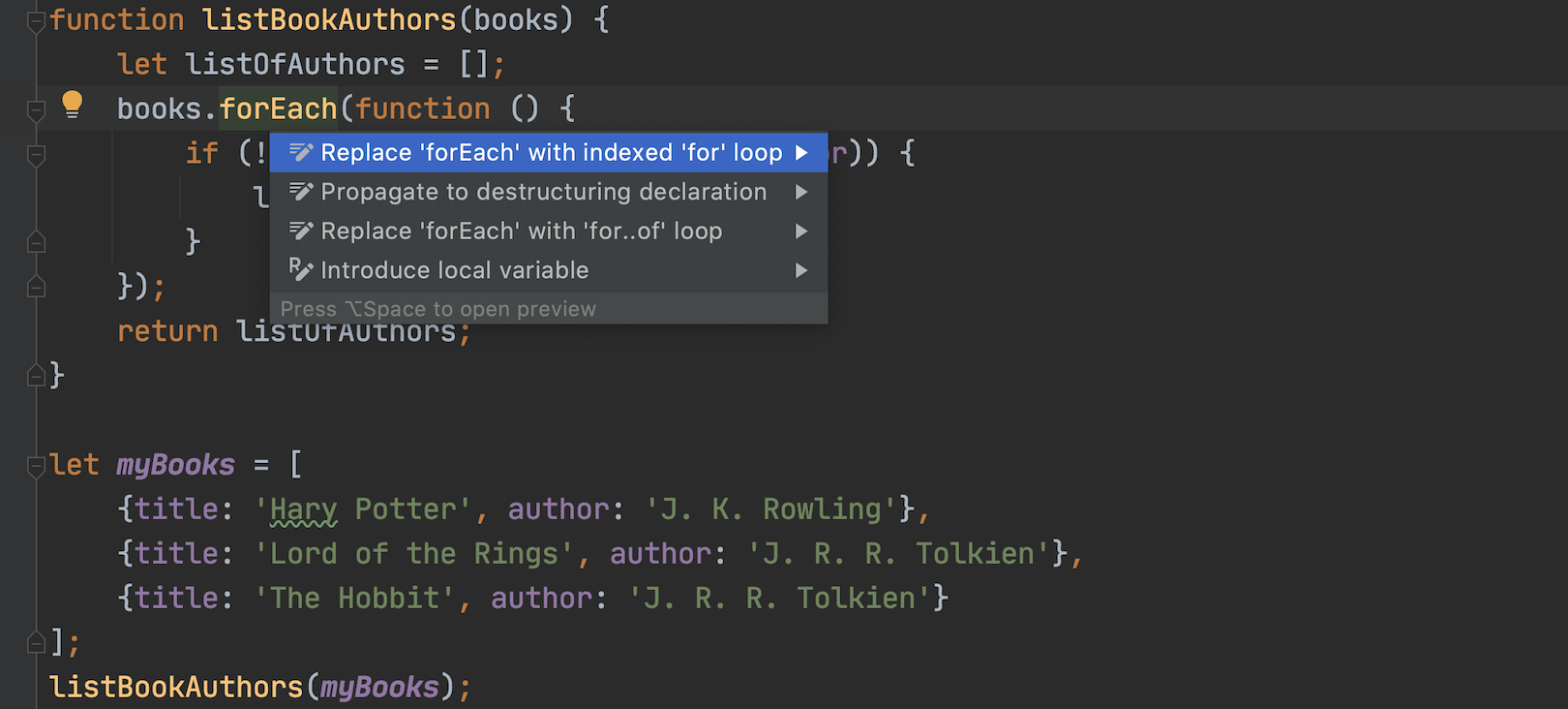Click the pencil icon beside 'for..of' loop action
This screenshot has width=1568, height=709.
point(301,231)
